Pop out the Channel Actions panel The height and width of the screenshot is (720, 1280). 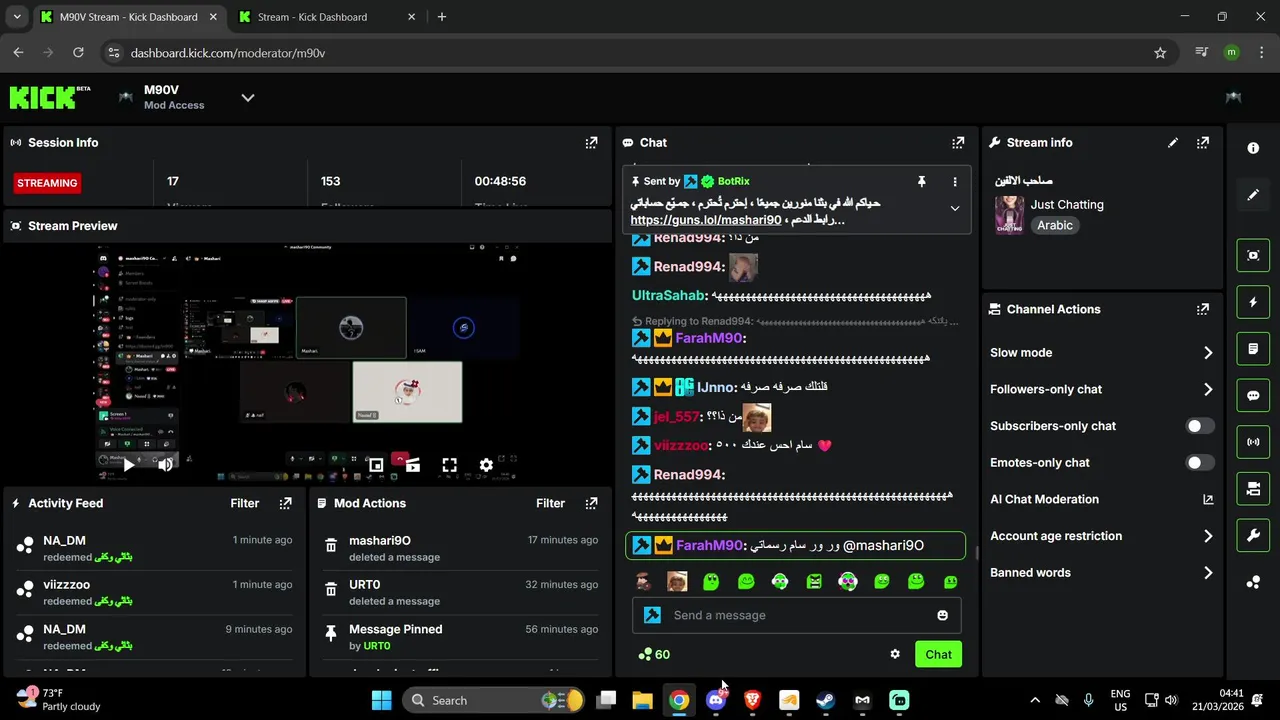click(1203, 309)
